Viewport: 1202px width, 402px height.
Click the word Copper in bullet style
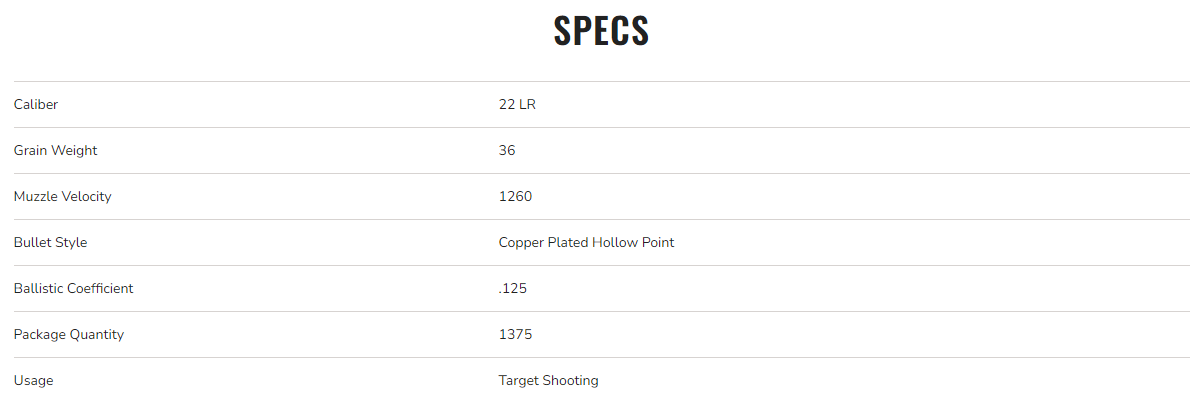pyautogui.click(x=521, y=243)
